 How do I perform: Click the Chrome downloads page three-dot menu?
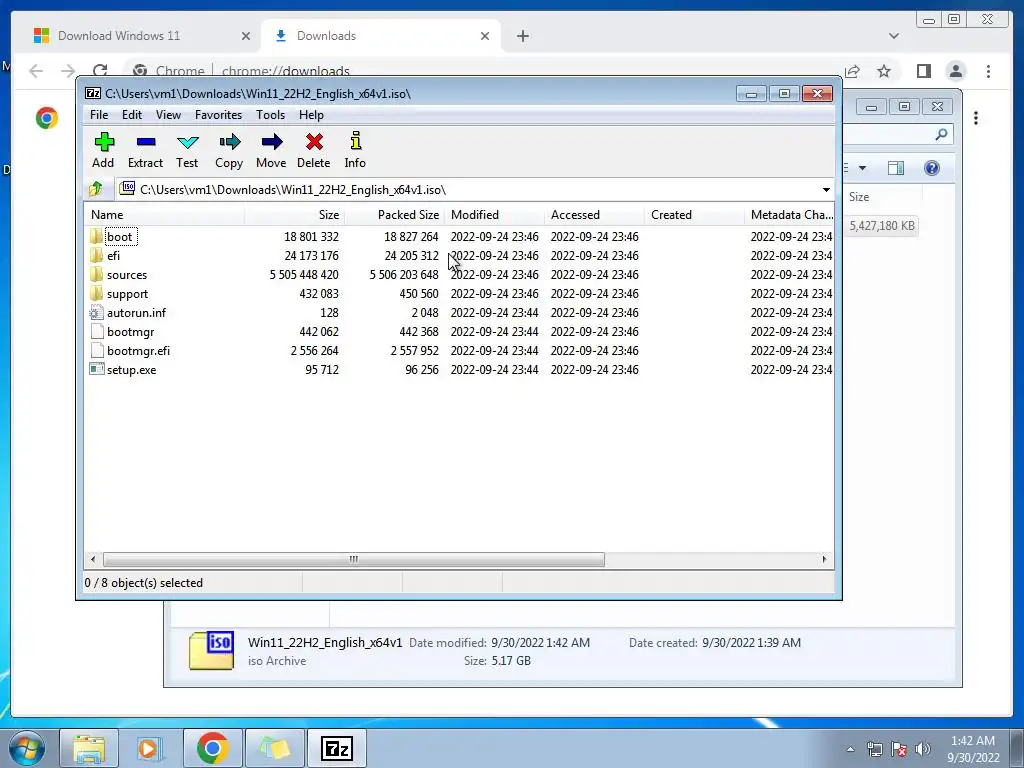(976, 118)
